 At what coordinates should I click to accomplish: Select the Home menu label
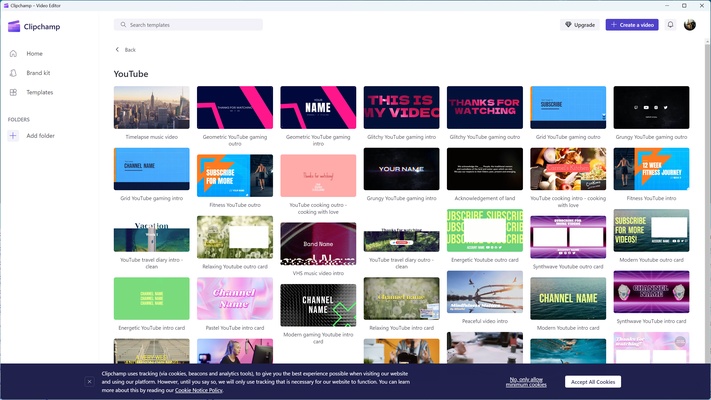click(34, 54)
